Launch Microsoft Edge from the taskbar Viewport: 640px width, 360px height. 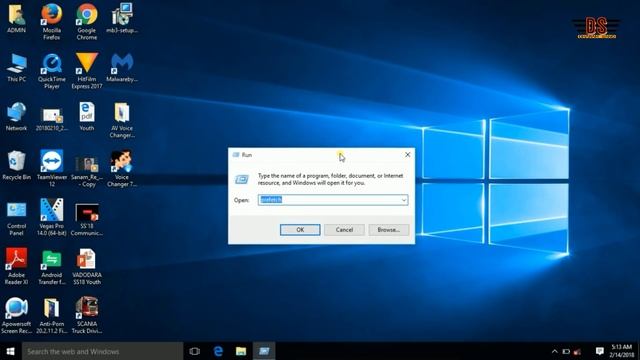(218, 351)
